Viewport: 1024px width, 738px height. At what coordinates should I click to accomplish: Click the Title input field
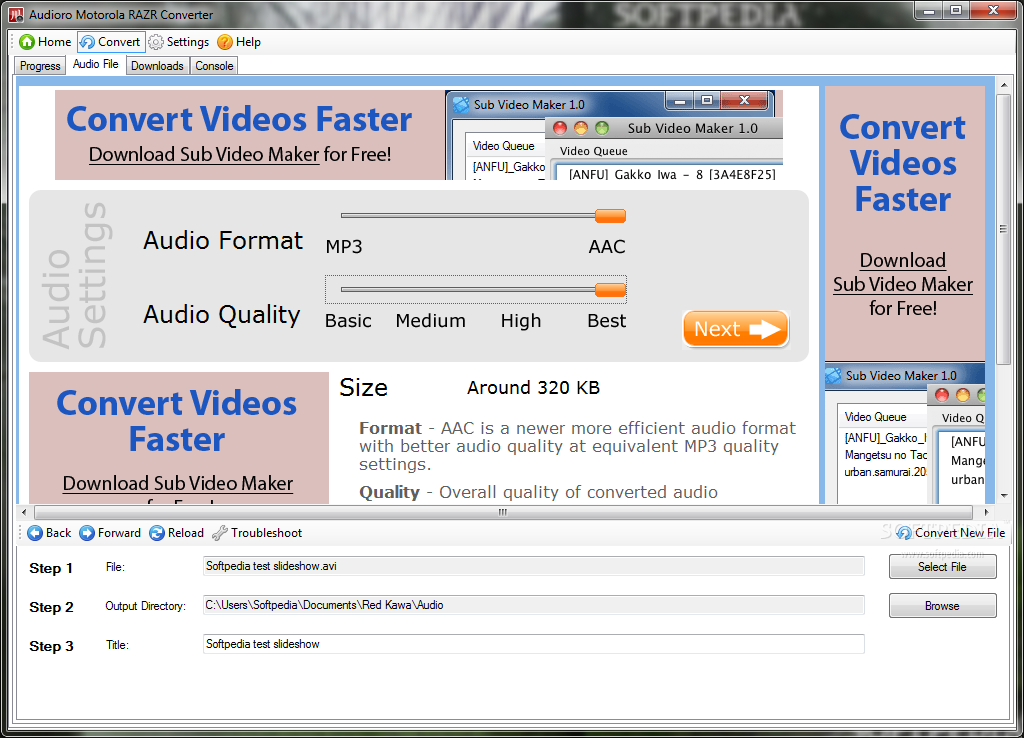pos(534,644)
